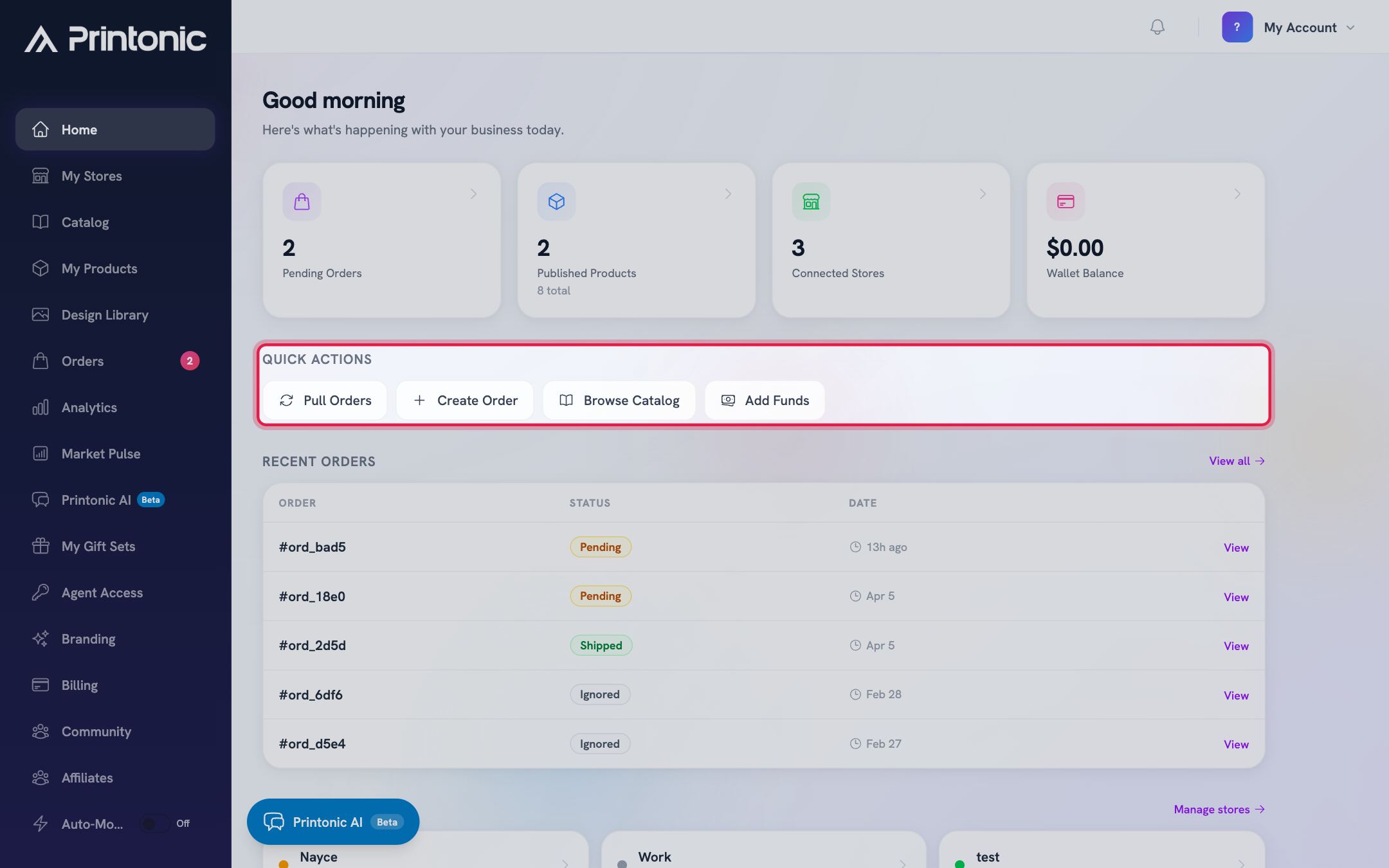
Task: Click the Create Order button
Action: (x=465, y=401)
